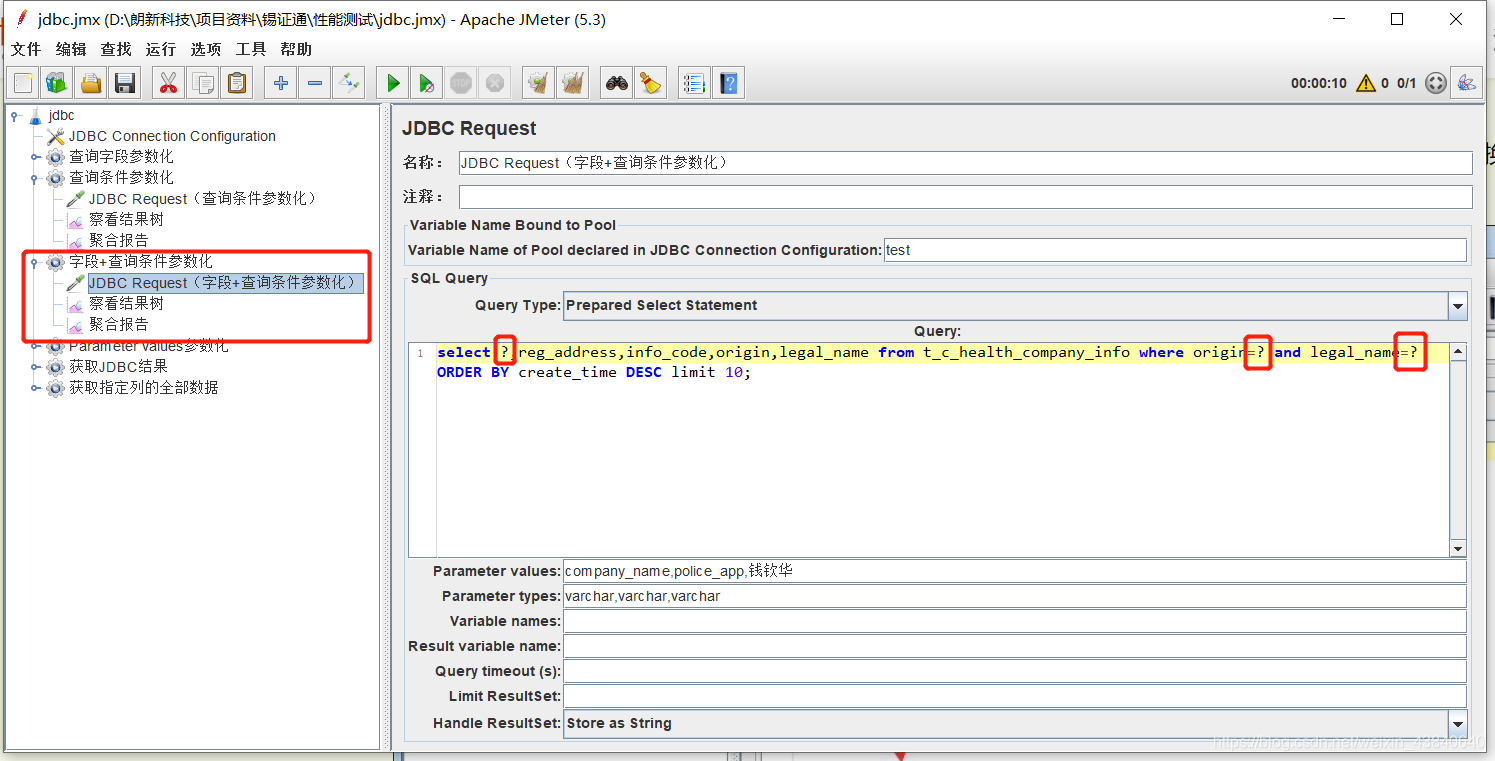
Task: Select 察看结果树 under 查询条件参数化
Action: point(126,219)
